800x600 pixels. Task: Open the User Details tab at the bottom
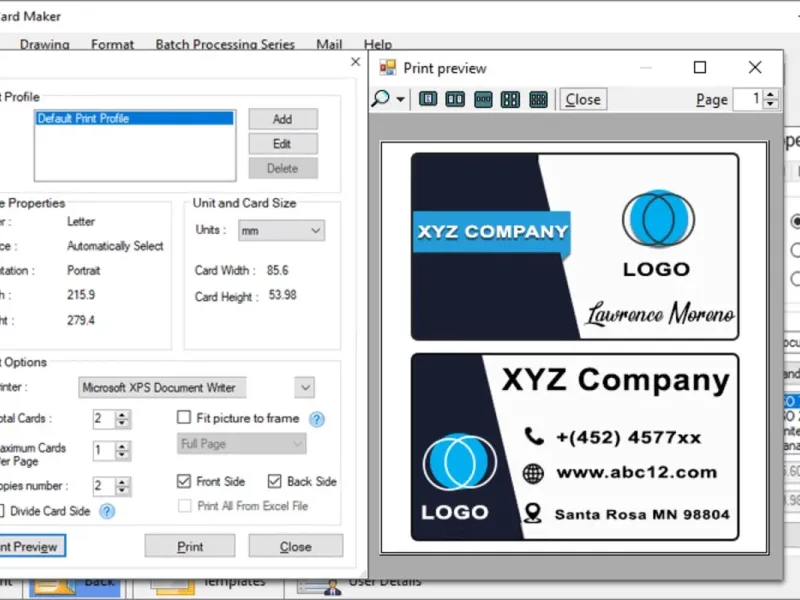(x=360, y=587)
